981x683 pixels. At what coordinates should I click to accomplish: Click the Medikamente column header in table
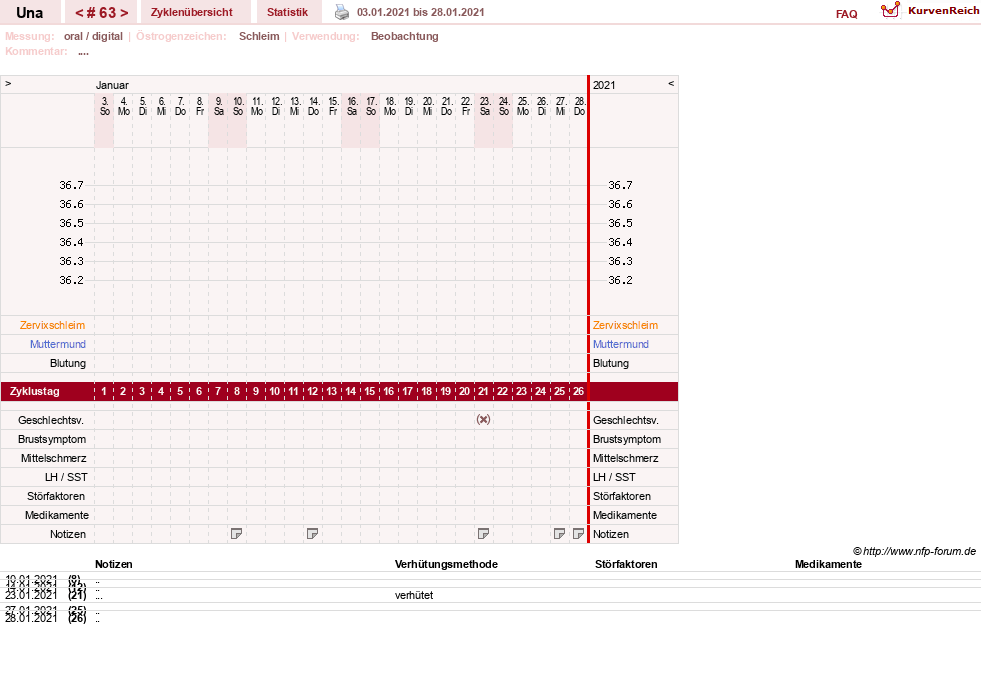(828, 564)
